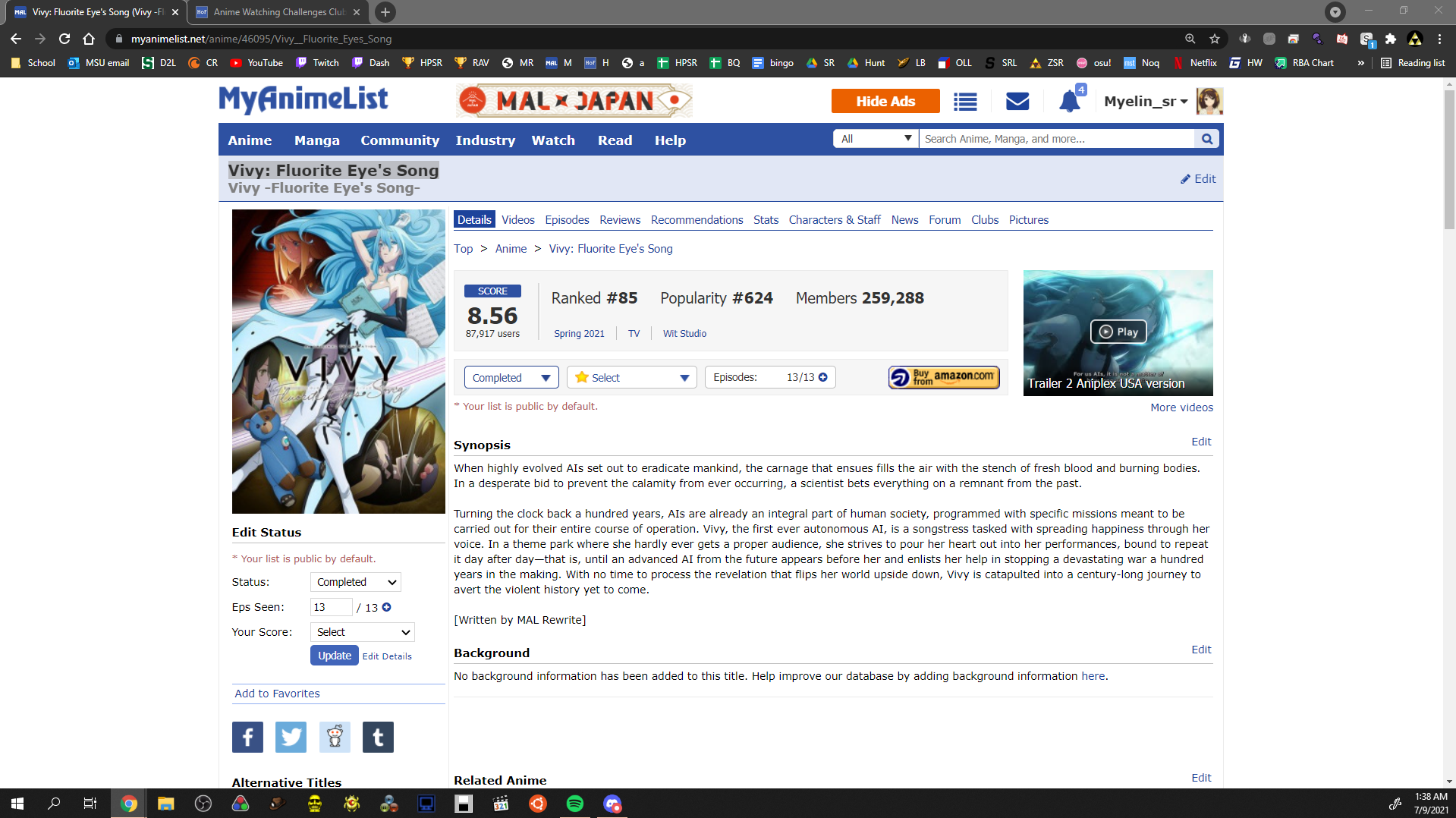Viewport: 1456px width, 818px height.
Task: Share on Facebook
Action: click(x=247, y=737)
